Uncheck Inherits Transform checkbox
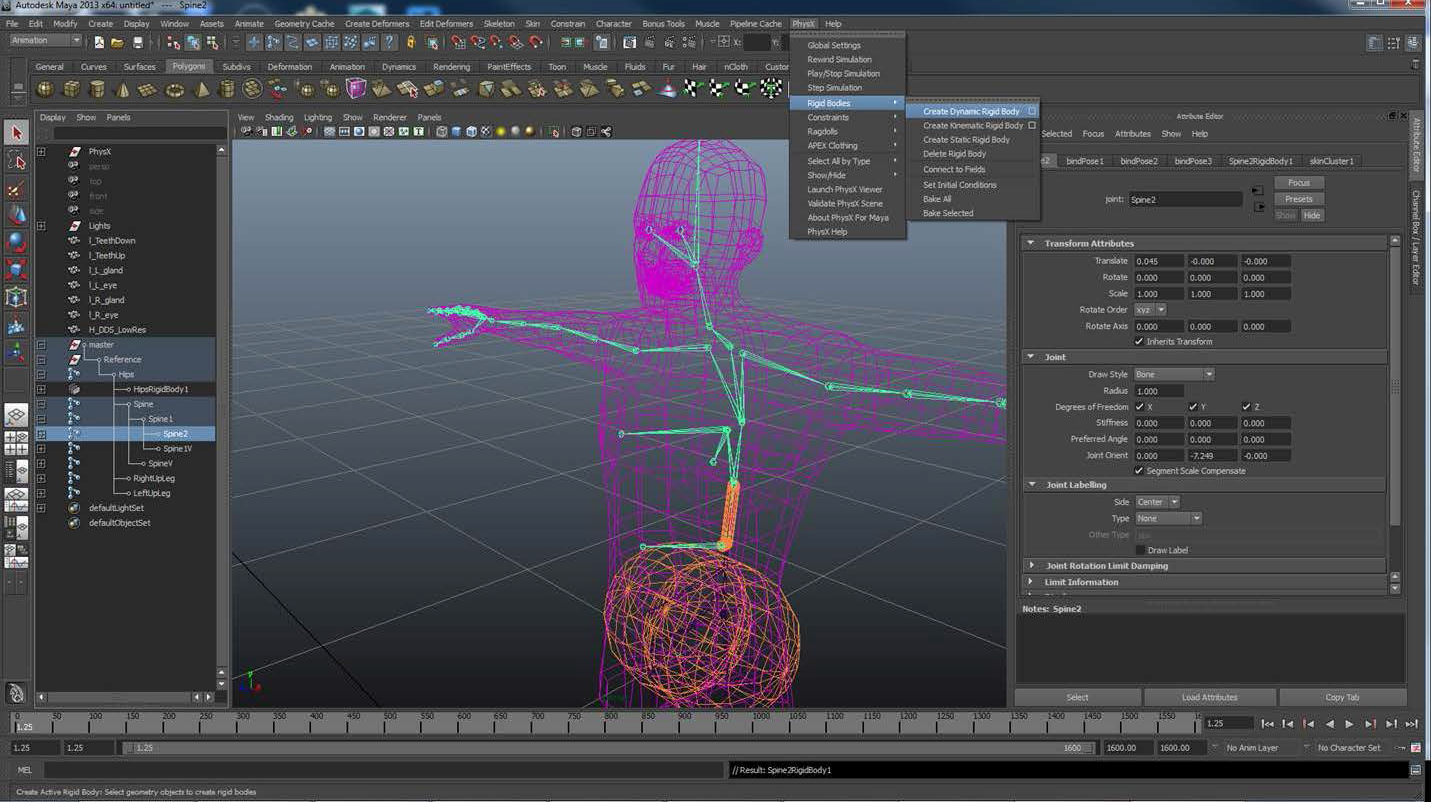Screen dimensions: 1431x802 1139,342
